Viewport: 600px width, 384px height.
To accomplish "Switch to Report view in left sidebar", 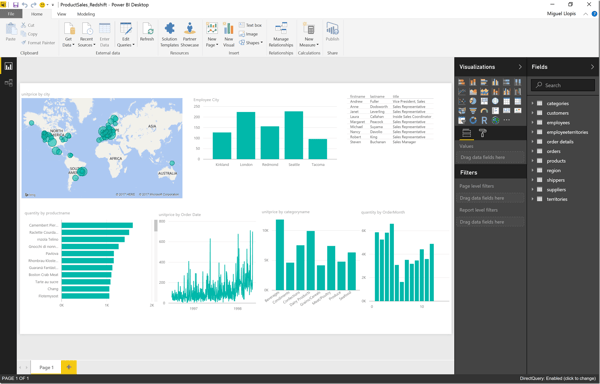I will coord(8,66).
